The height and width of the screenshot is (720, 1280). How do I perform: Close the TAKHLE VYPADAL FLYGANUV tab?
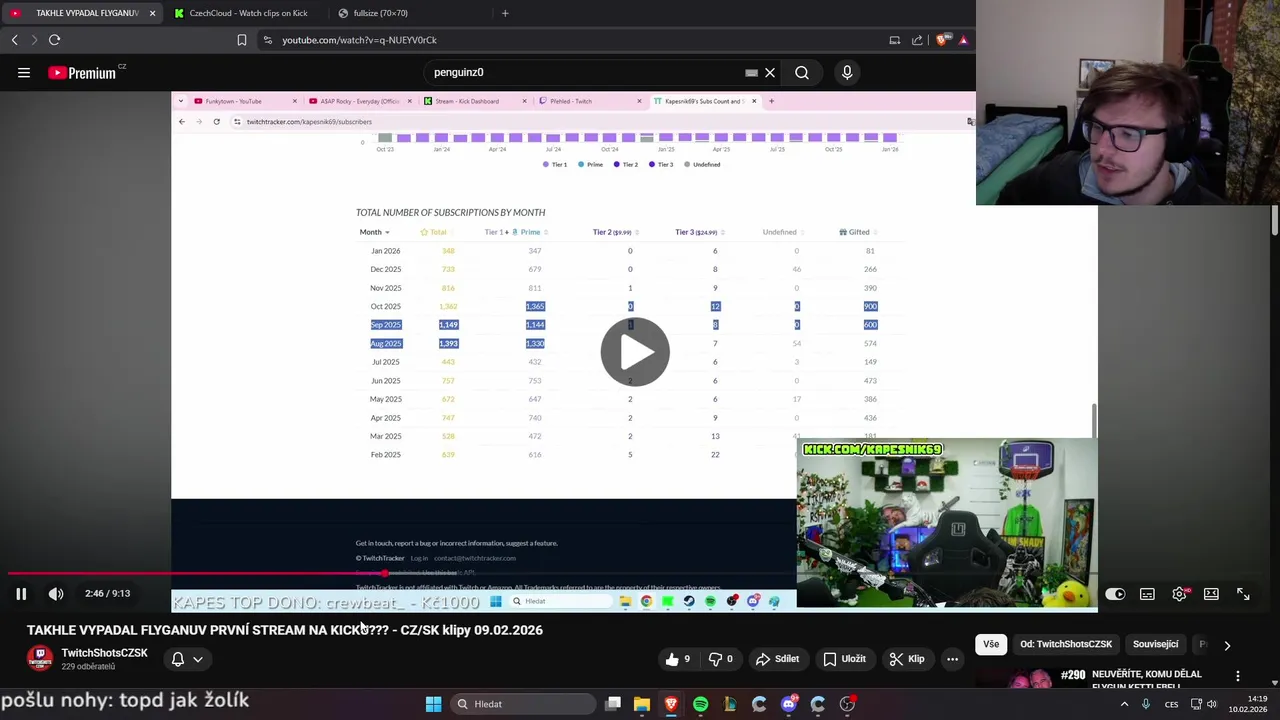click(x=152, y=13)
